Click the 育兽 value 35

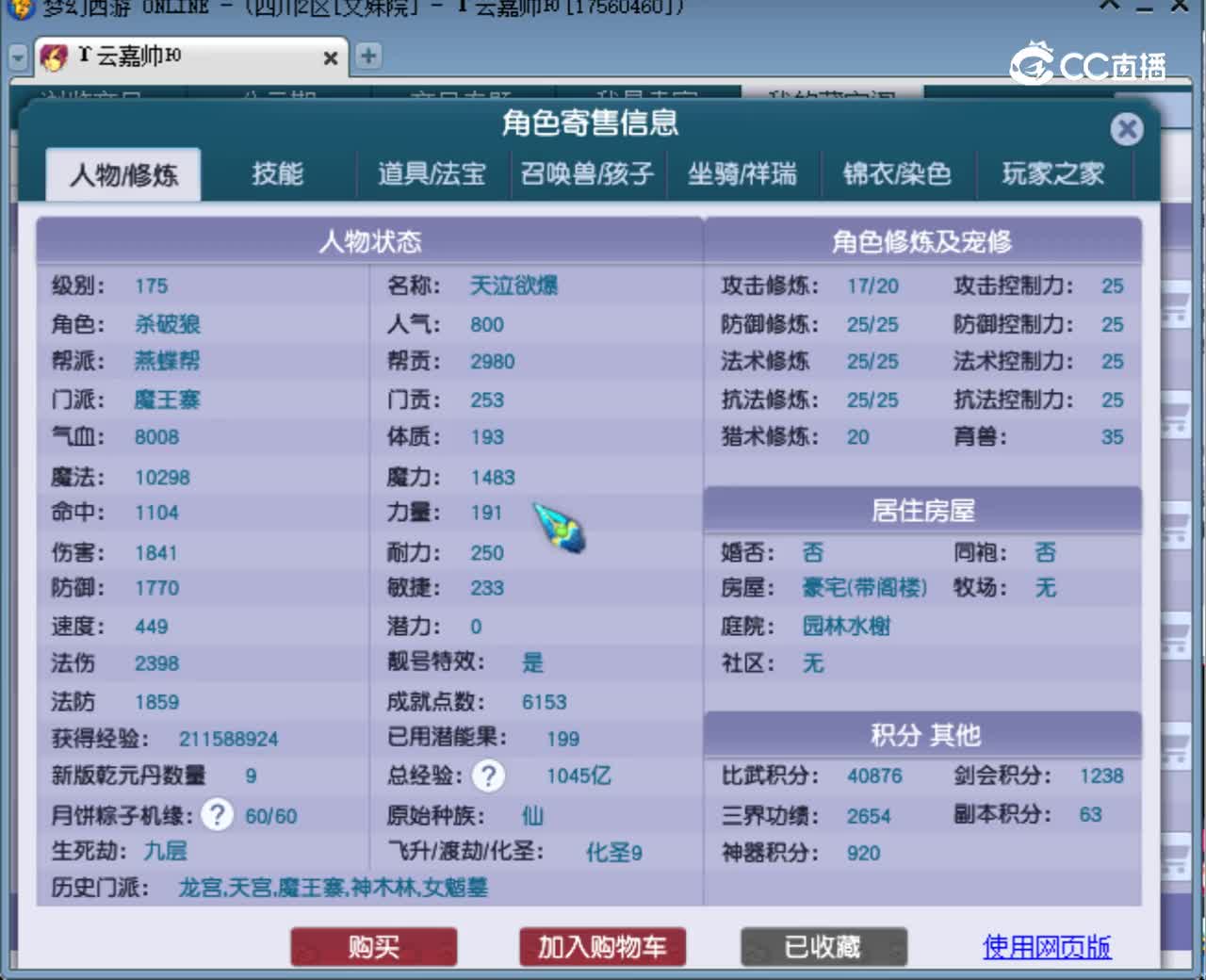[1113, 437]
